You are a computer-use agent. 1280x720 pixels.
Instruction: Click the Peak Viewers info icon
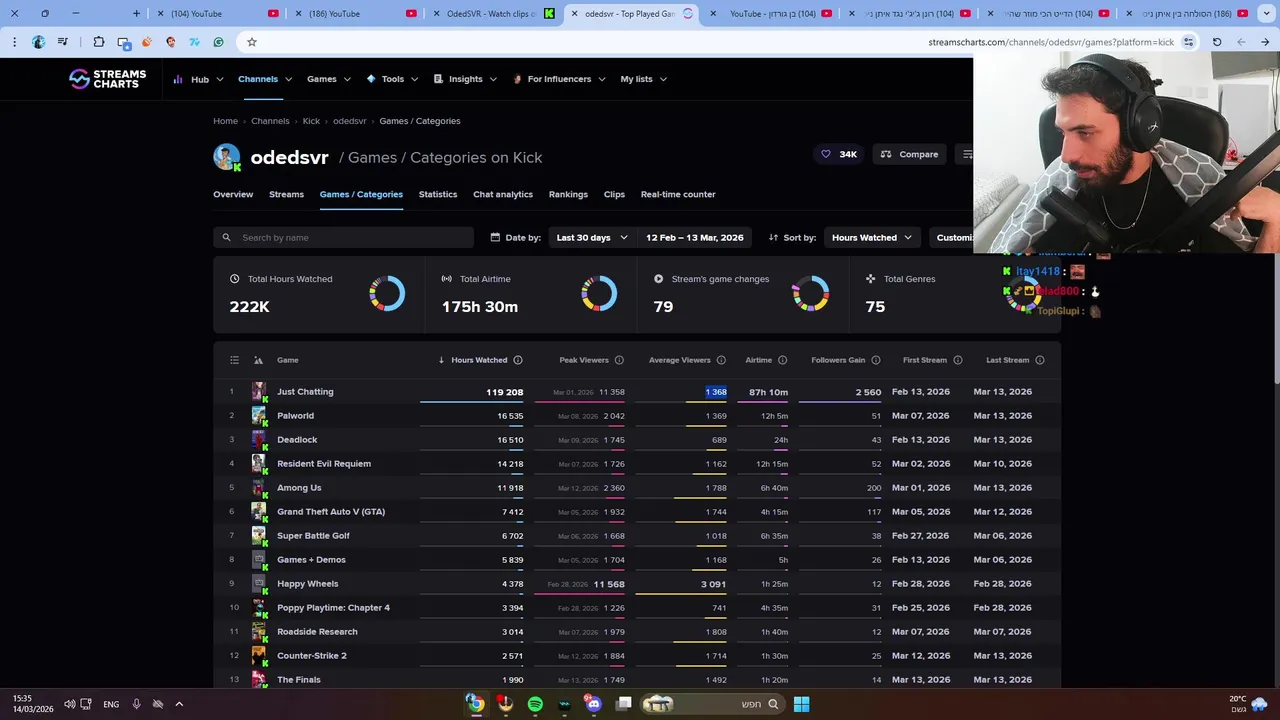pyautogui.click(x=619, y=360)
